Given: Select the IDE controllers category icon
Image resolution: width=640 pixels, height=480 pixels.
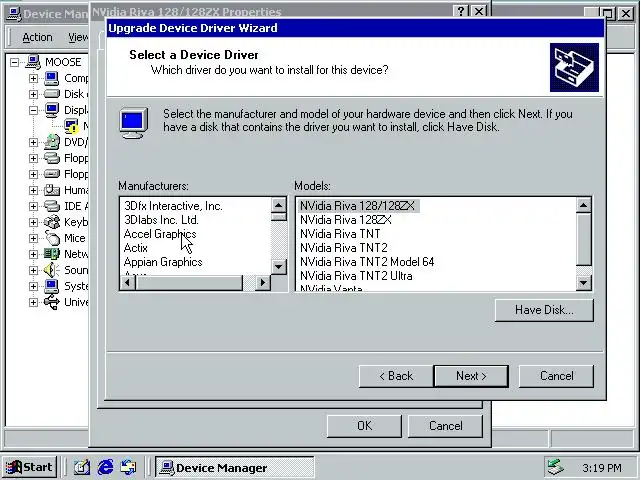Looking at the screenshot, I should (51, 206).
